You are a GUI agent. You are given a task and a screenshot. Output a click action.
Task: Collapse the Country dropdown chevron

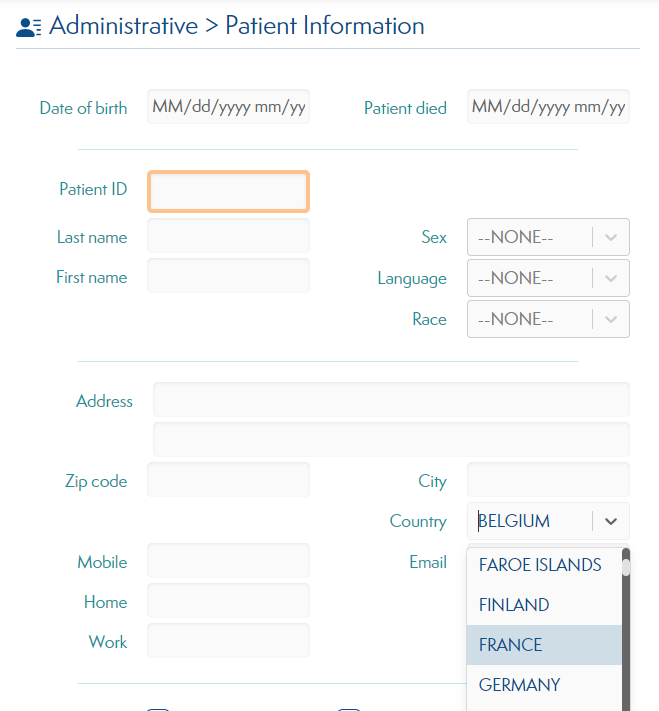tap(611, 521)
